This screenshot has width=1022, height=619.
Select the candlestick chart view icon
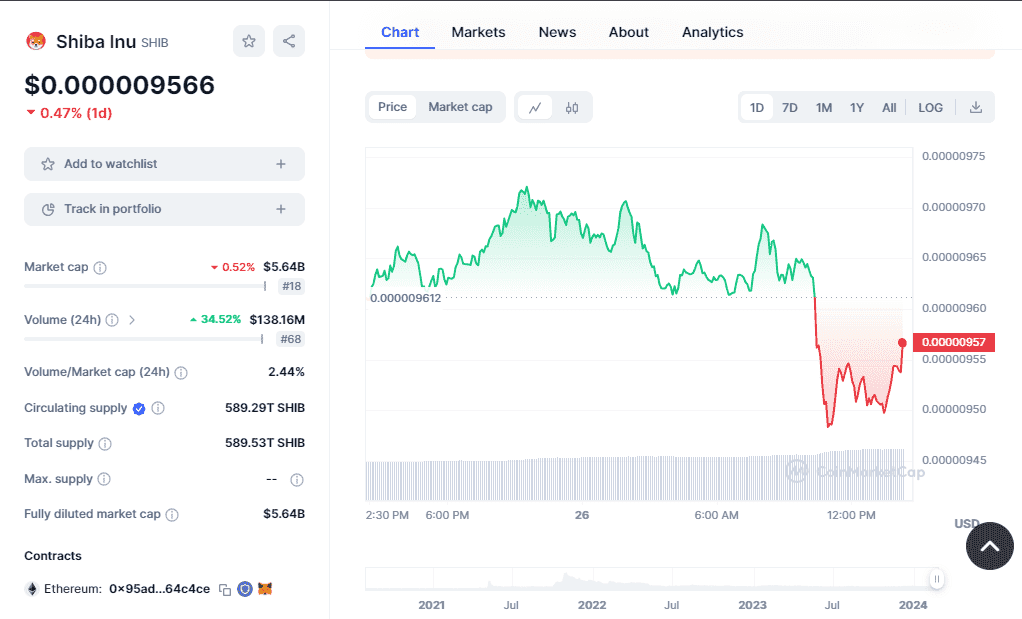(572, 108)
